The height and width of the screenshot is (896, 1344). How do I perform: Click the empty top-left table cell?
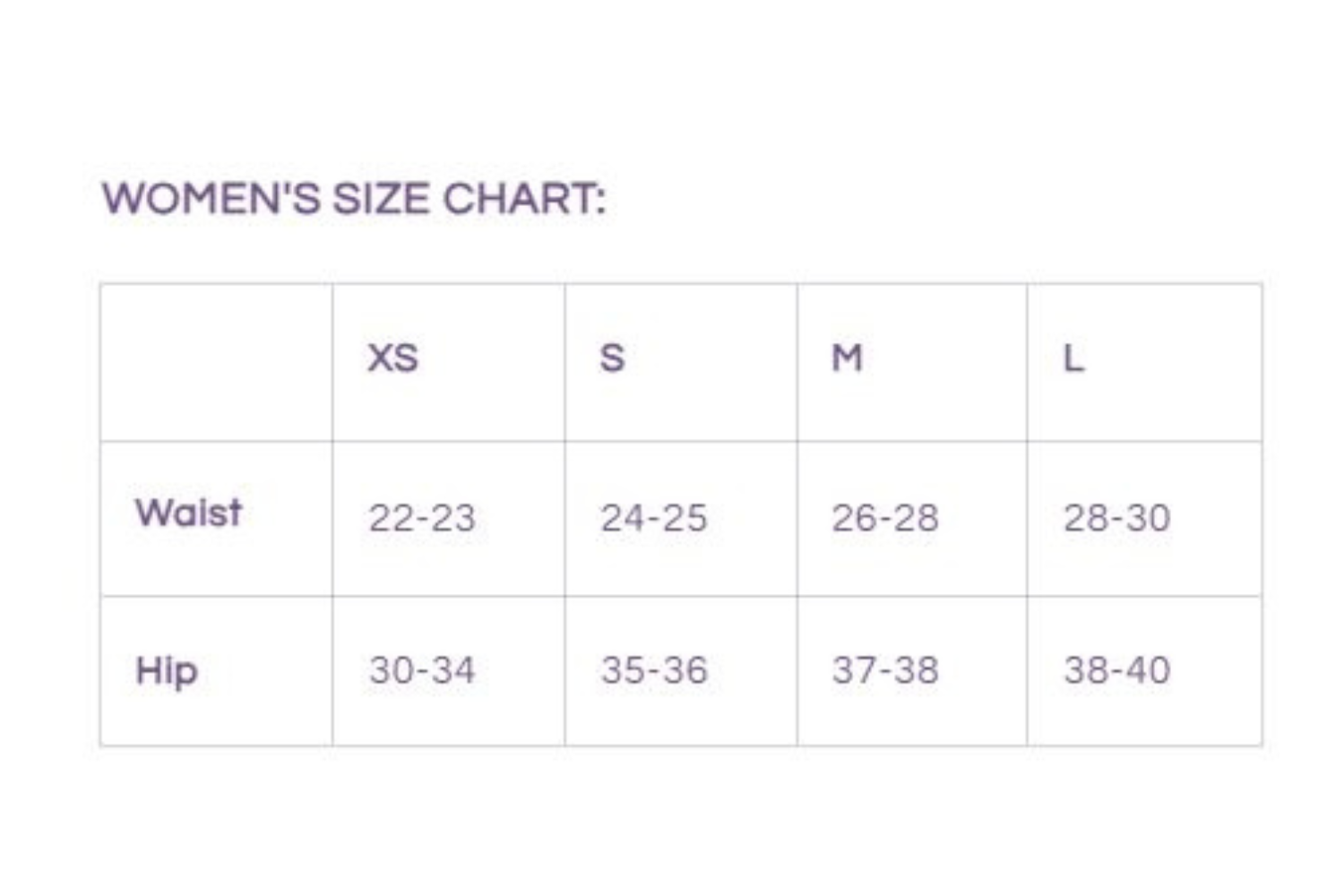coord(216,362)
